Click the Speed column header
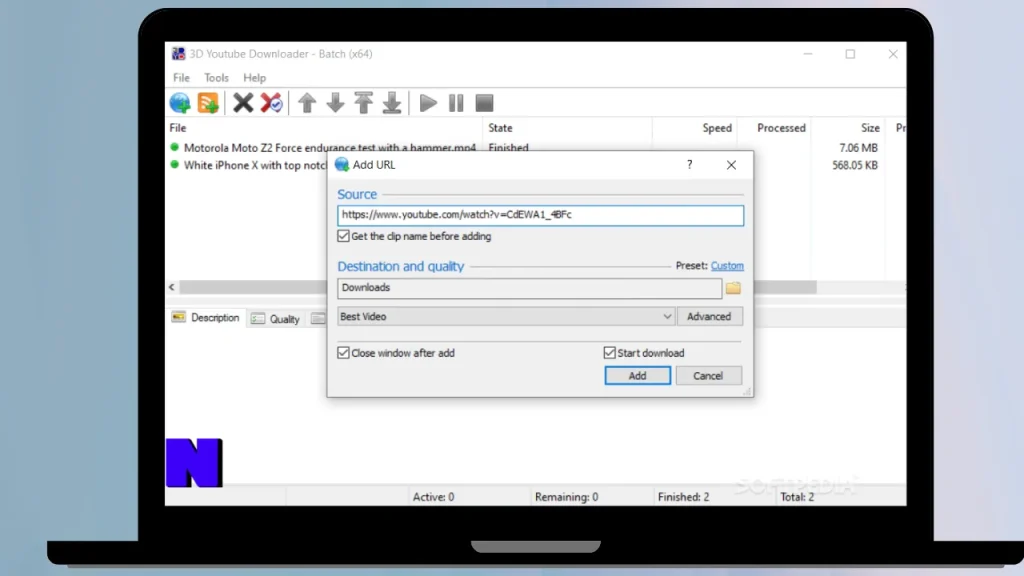1024x576 pixels. point(694,128)
